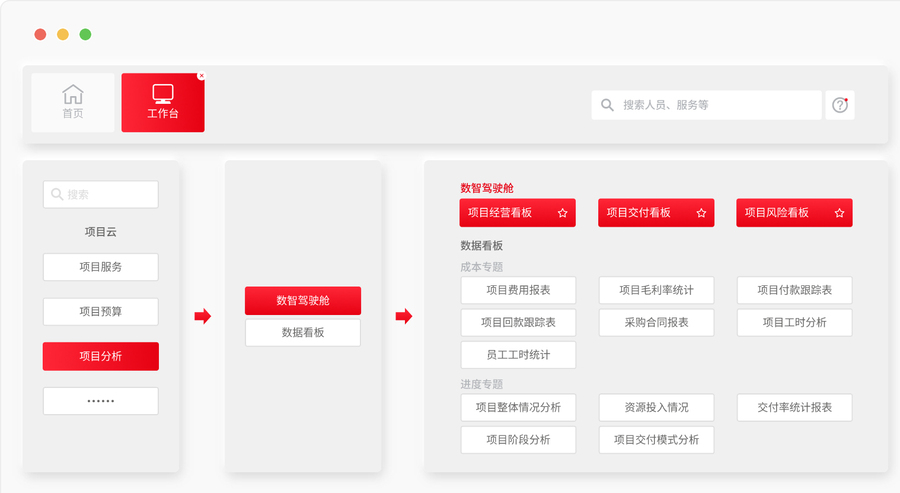Expand more items via the …… button
This screenshot has width=900, height=493.
click(100, 401)
